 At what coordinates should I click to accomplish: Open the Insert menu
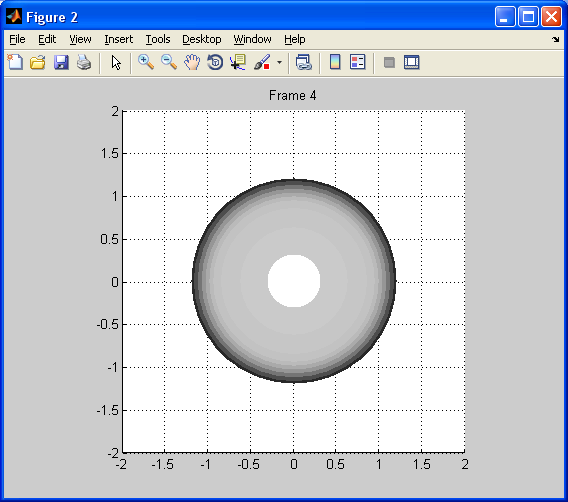pyautogui.click(x=118, y=39)
